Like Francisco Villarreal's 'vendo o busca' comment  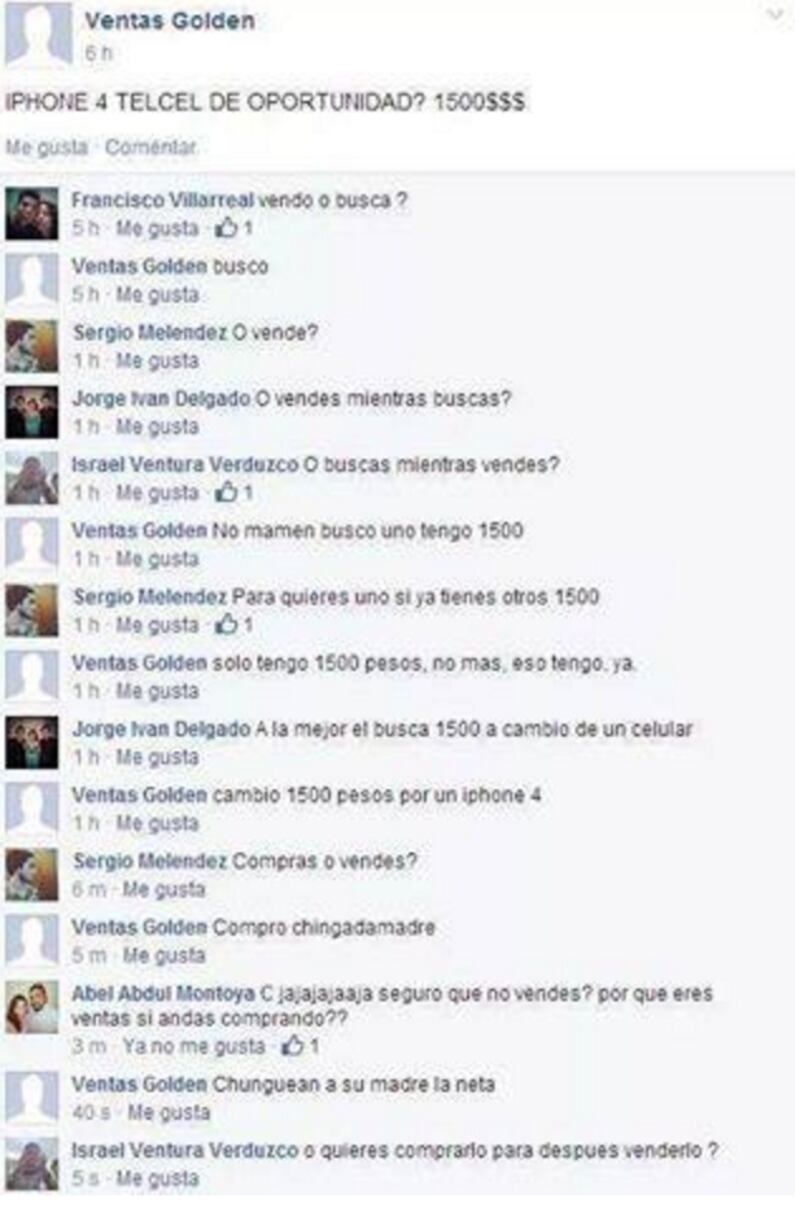point(157,229)
